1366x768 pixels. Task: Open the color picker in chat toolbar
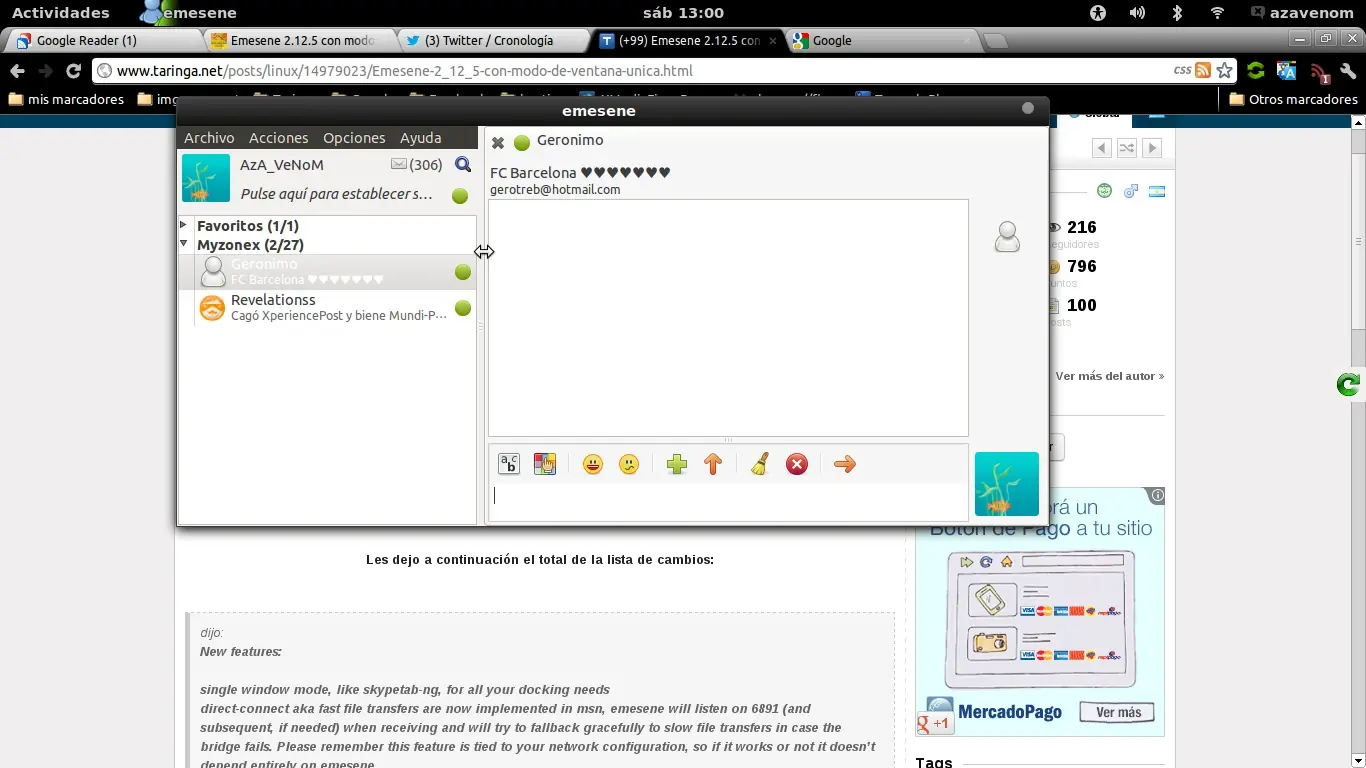[545, 464]
